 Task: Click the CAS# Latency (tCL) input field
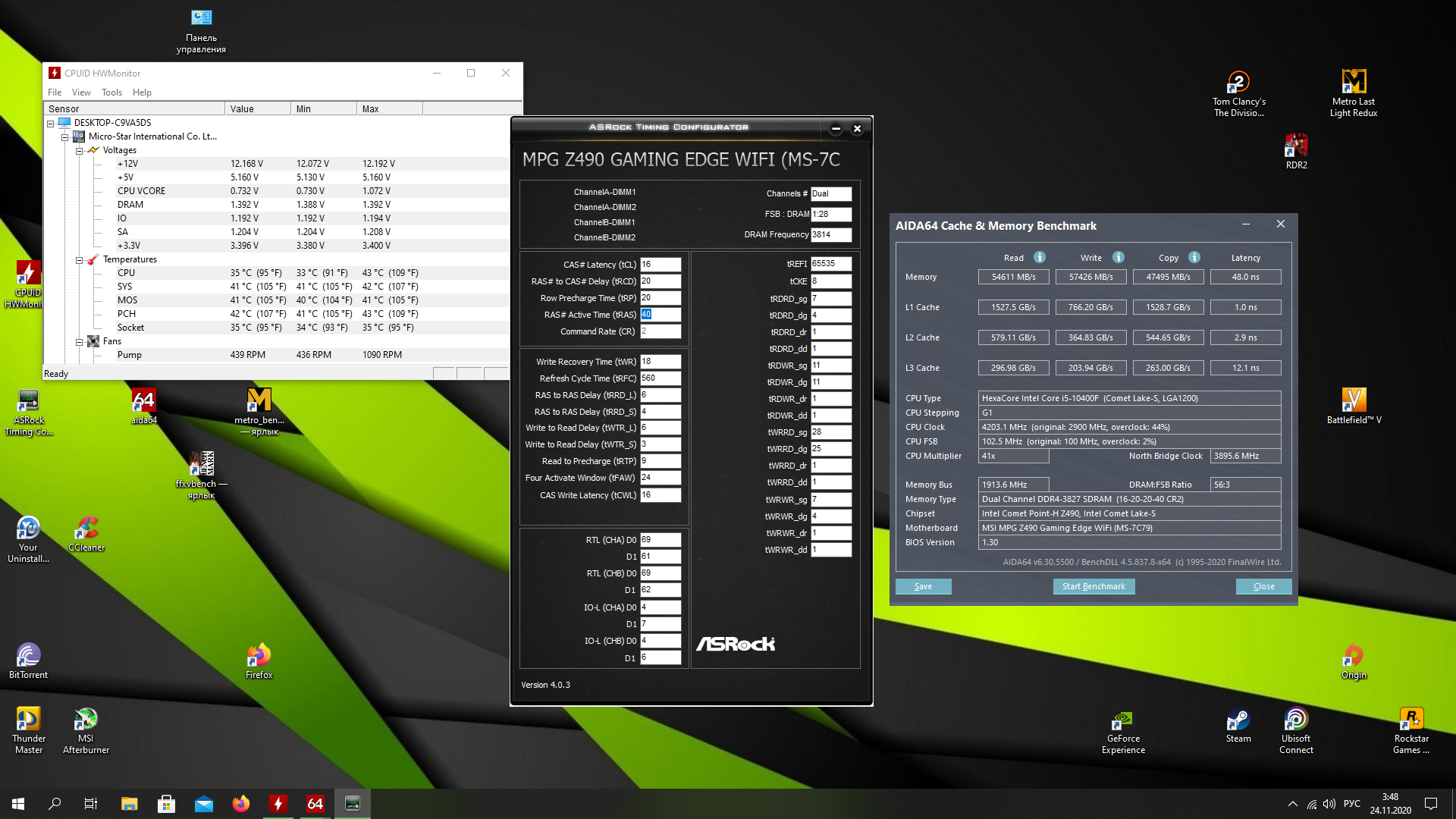(x=660, y=265)
